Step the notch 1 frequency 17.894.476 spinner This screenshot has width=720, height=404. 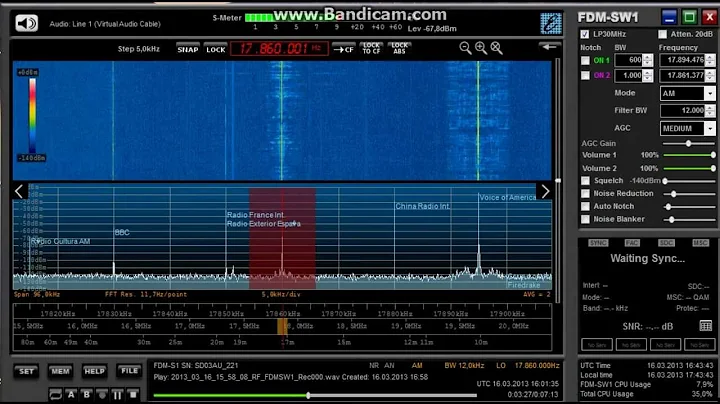point(710,60)
